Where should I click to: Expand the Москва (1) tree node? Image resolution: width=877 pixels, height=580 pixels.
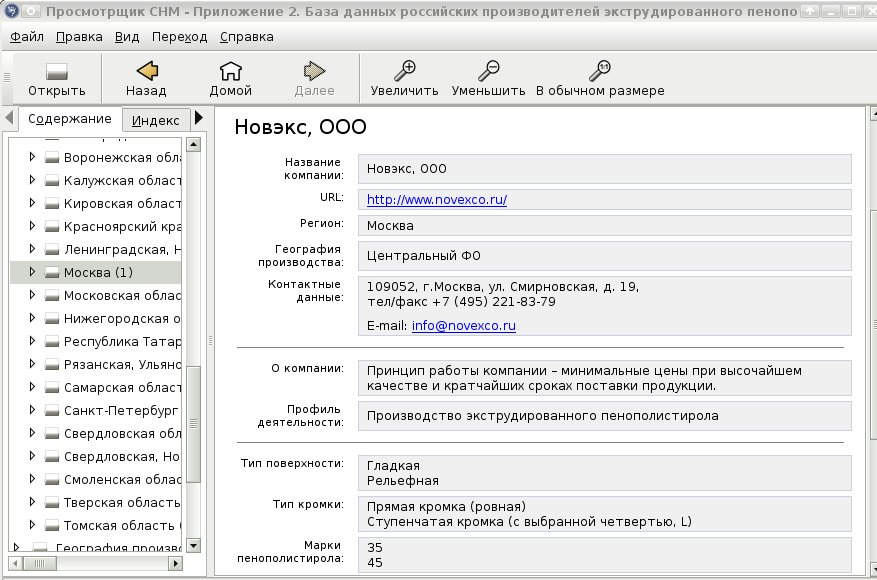(x=32, y=272)
